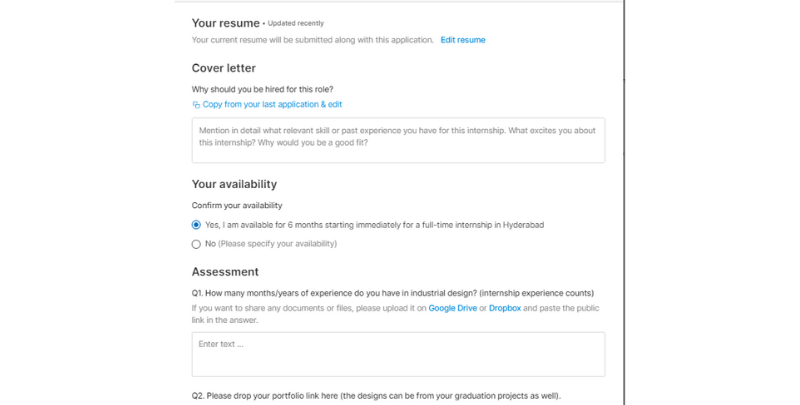Open the Dropbox link
The image size is (800, 405).
505,308
